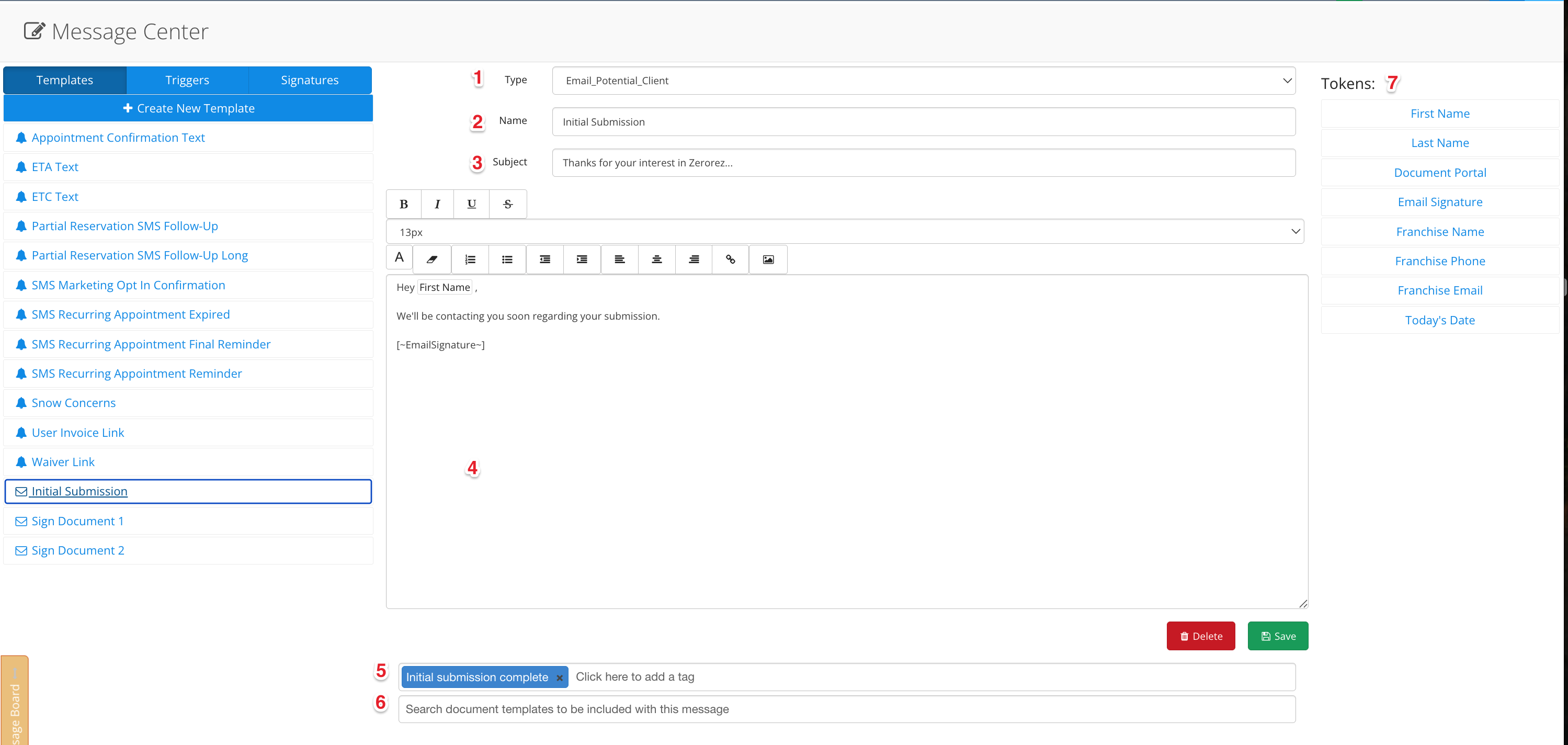Remove the Initial submission complete tag

560,678
